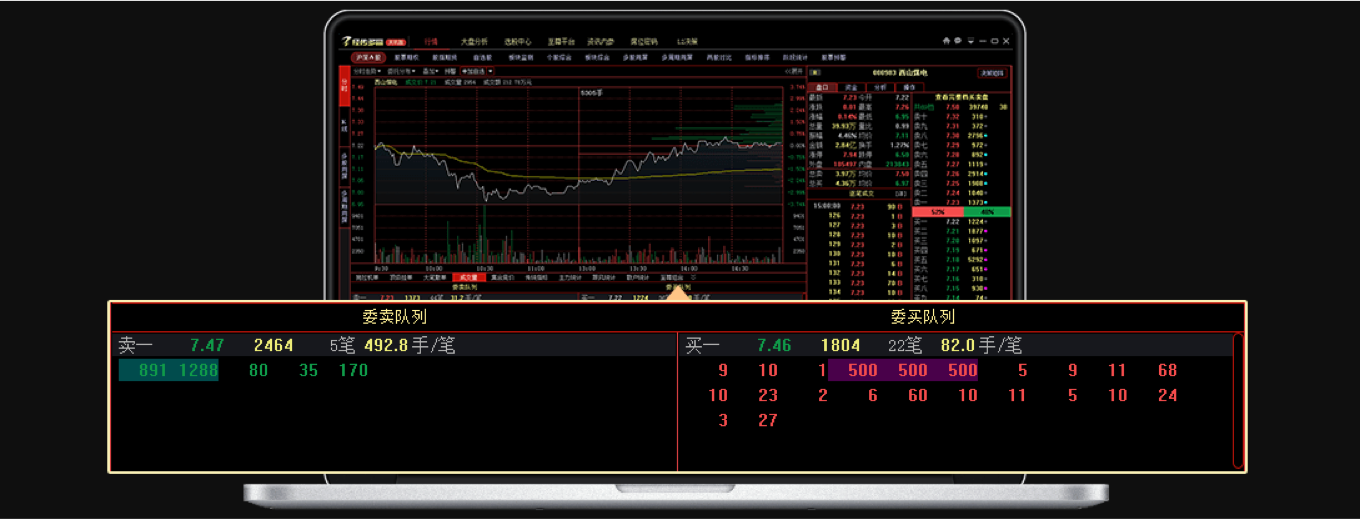Switch to the K线 vertical tab on the left
The height and width of the screenshot is (520, 1360).
pos(344,126)
